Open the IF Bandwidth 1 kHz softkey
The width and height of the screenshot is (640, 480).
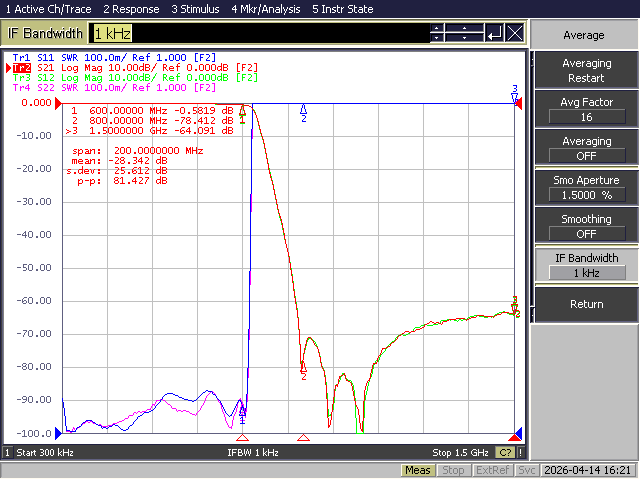click(x=587, y=265)
